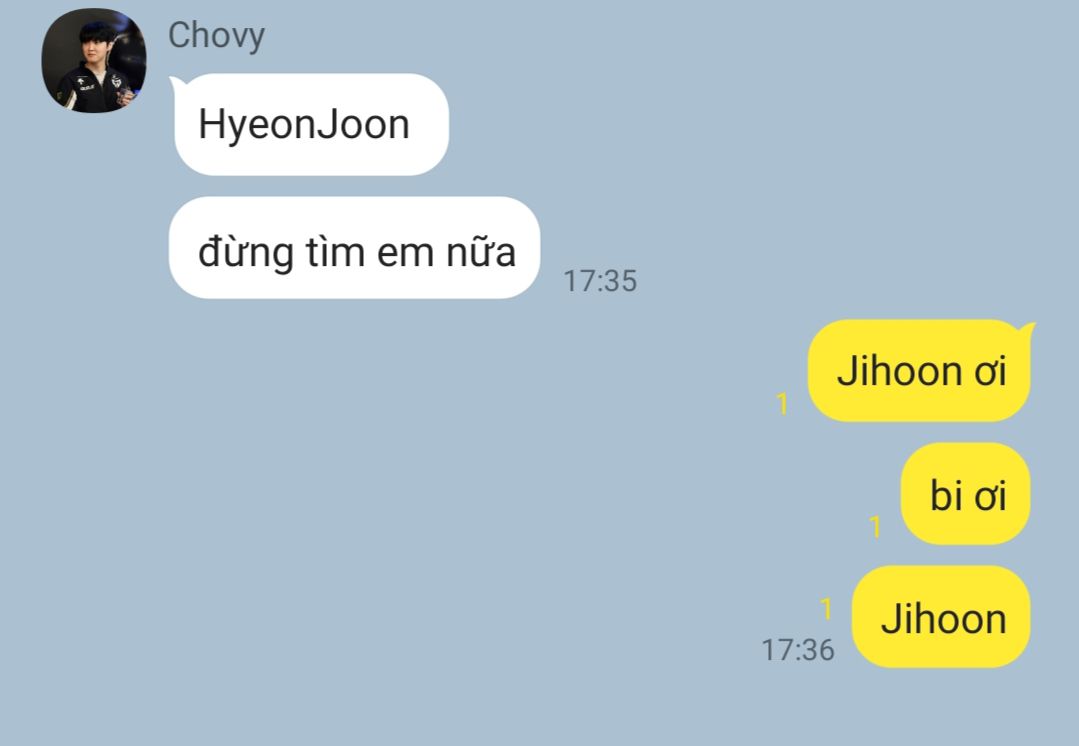Click the "ơi" text in "bi ơi" bubble
The width and height of the screenshot is (1079, 746).
(x=990, y=496)
